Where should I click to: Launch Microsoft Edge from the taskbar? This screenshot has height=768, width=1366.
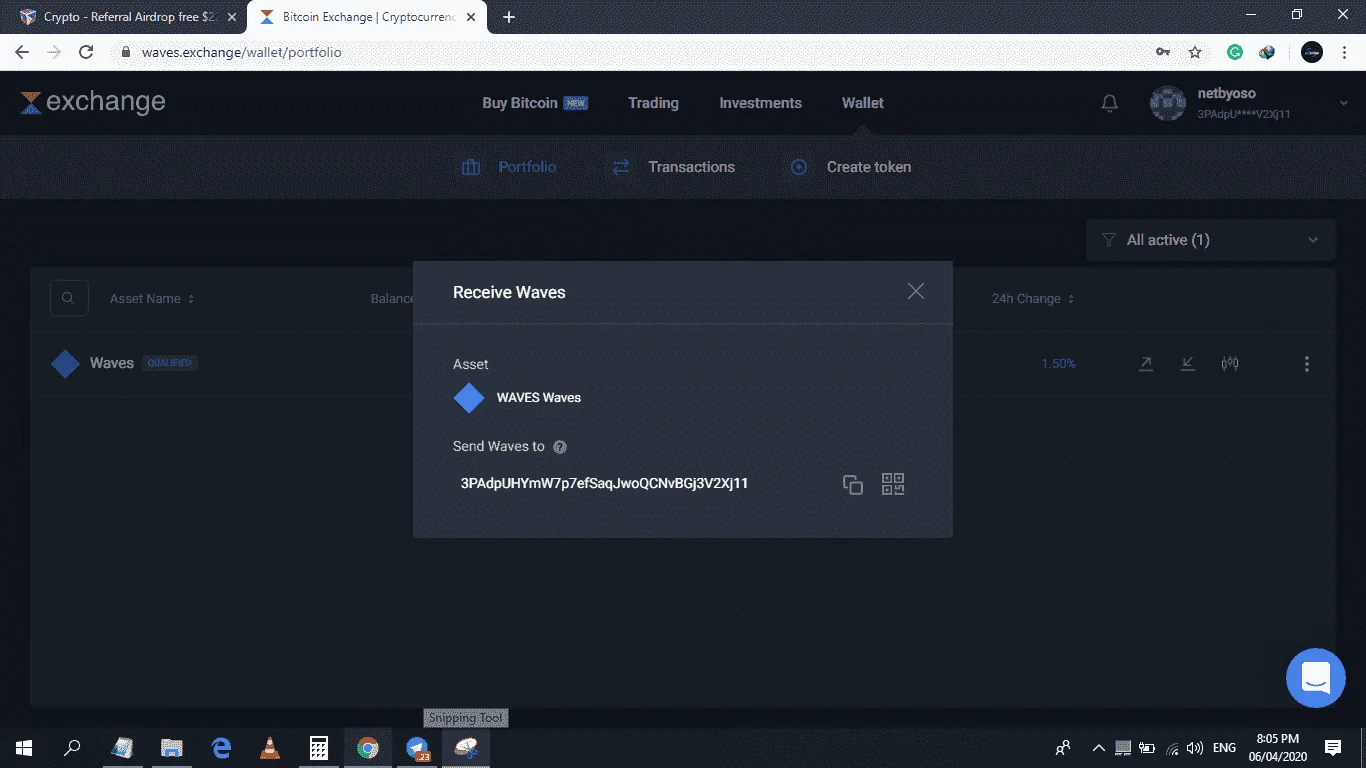pos(221,747)
